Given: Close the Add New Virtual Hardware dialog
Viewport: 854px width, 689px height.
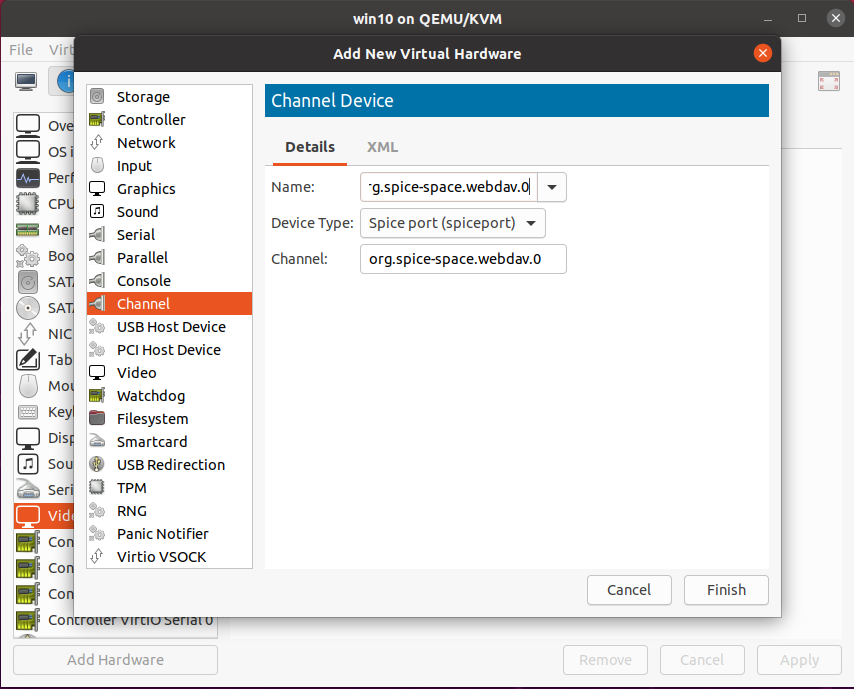Looking at the screenshot, I should 762,53.
